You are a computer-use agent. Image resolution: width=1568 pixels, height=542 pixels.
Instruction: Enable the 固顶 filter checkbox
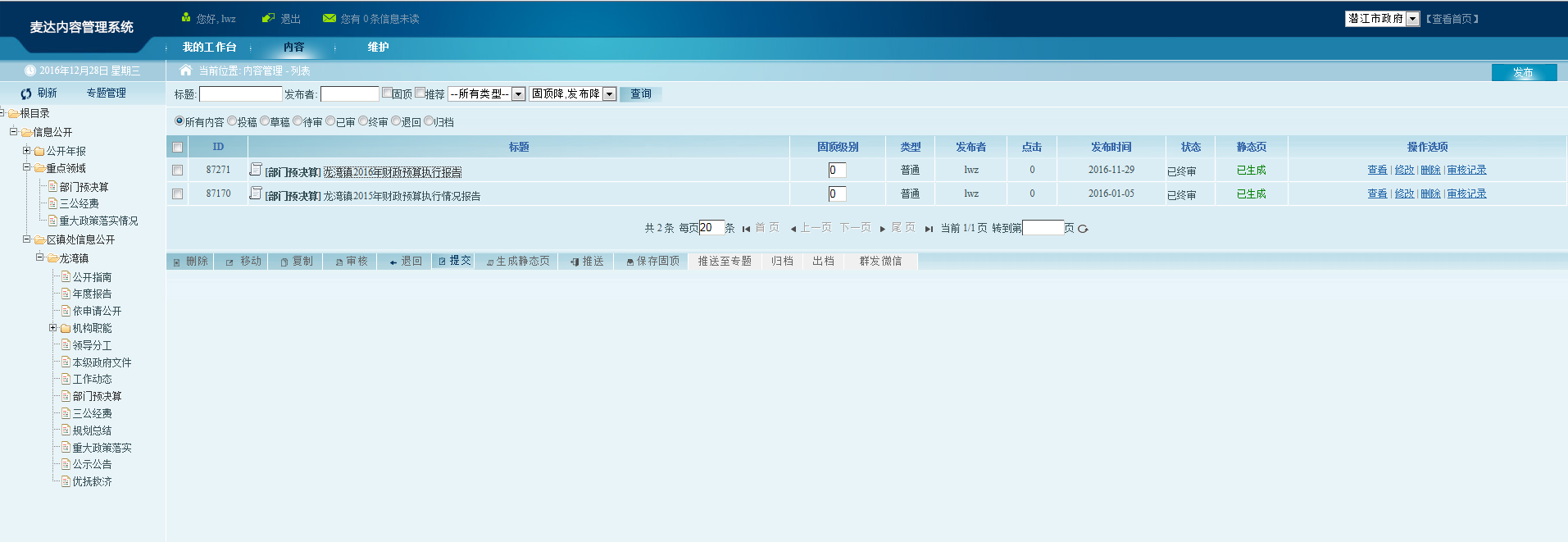(387, 93)
